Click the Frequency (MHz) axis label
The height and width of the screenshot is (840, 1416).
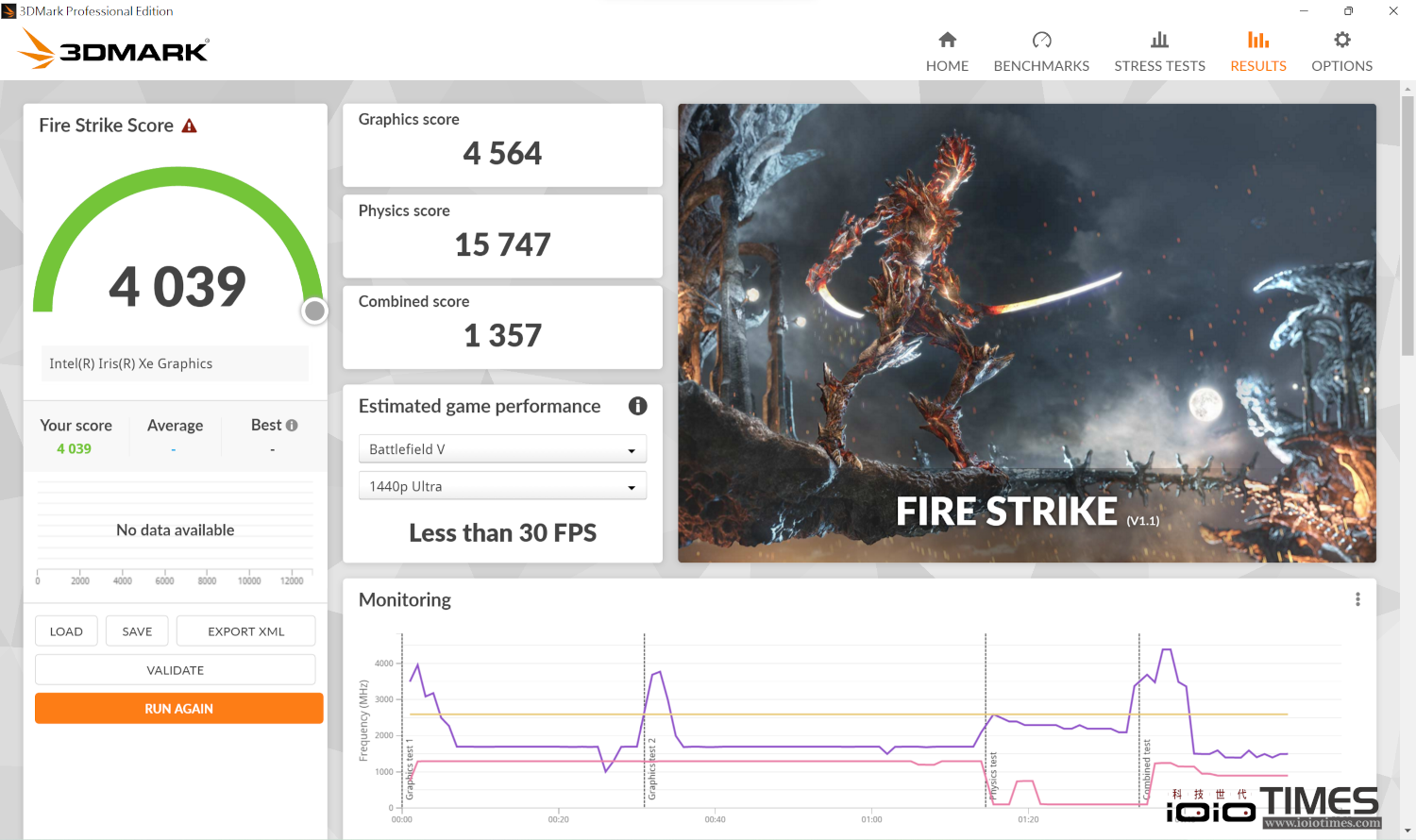coord(363,720)
